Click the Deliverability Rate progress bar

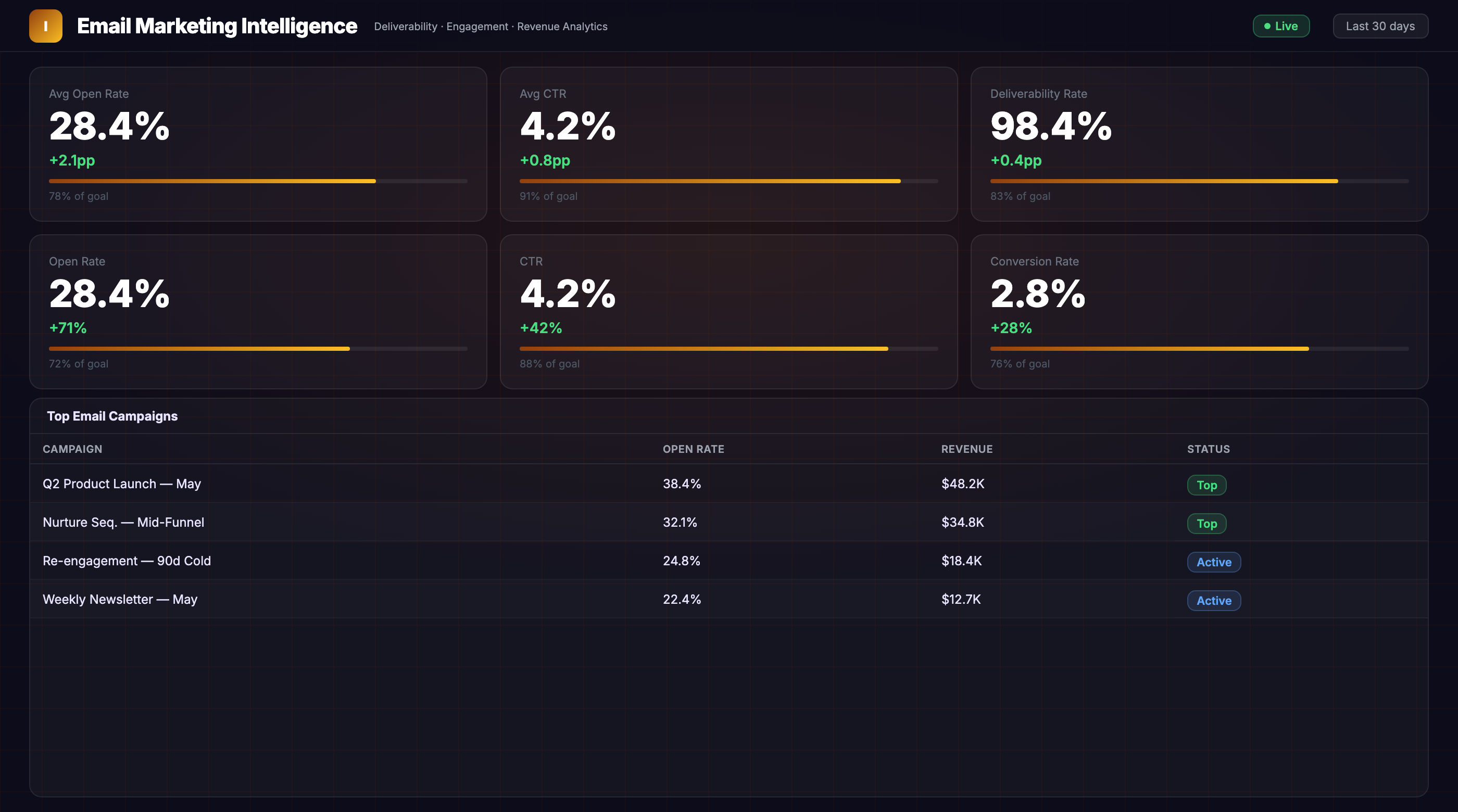(1199, 181)
